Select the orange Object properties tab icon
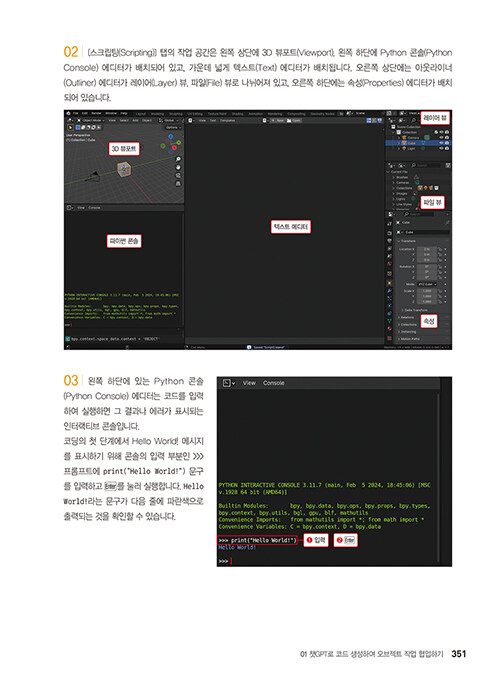 tap(389, 283)
